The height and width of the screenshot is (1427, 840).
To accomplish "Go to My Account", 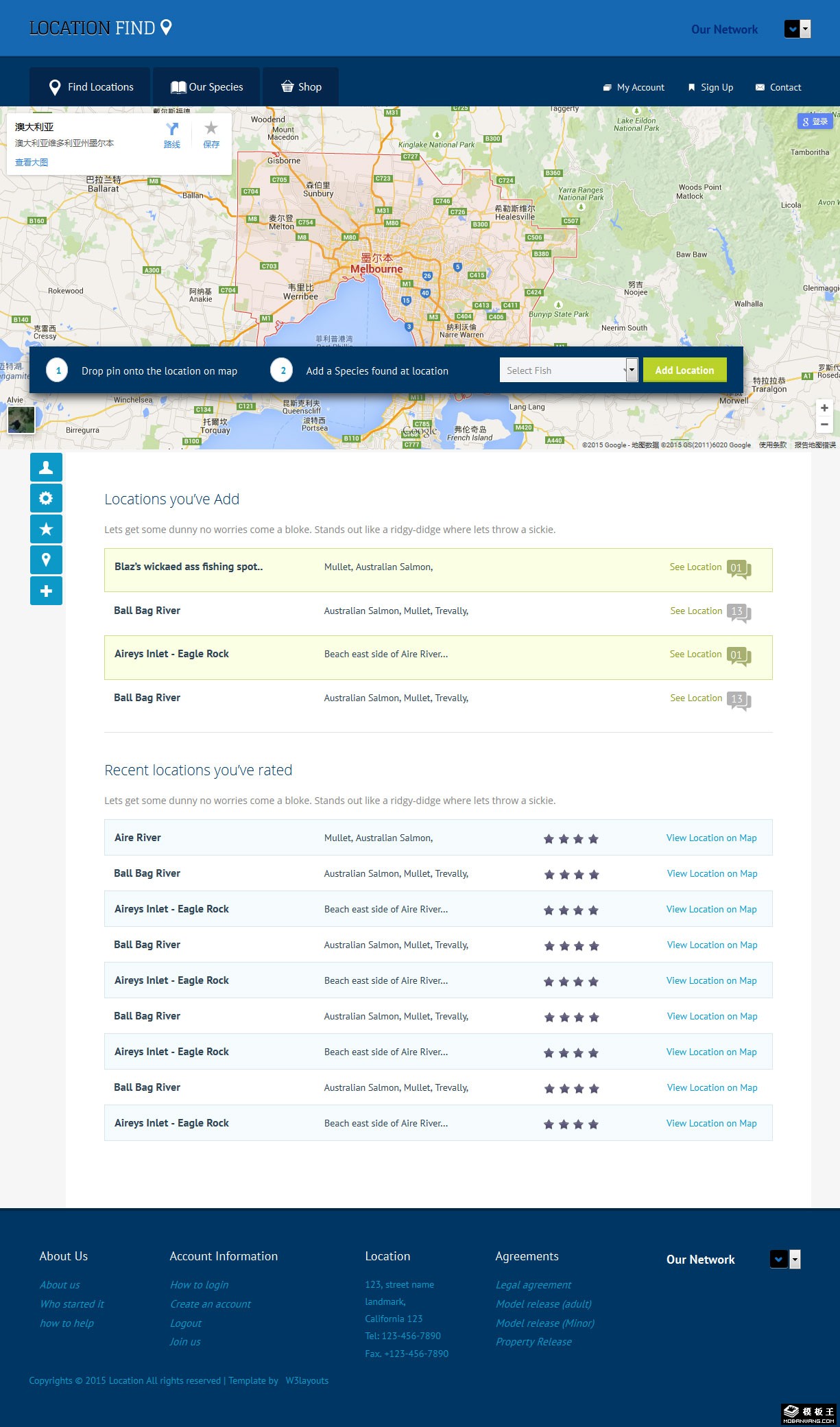I will click(x=640, y=87).
